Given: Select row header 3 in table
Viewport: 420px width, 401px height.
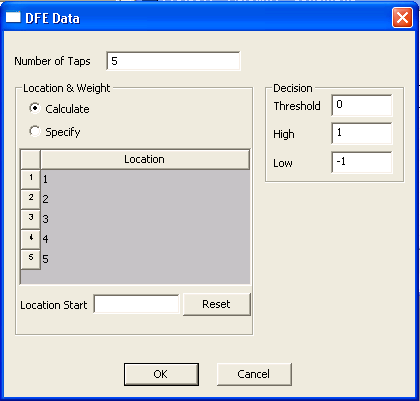Looking at the screenshot, I should click(x=31, y=219).
